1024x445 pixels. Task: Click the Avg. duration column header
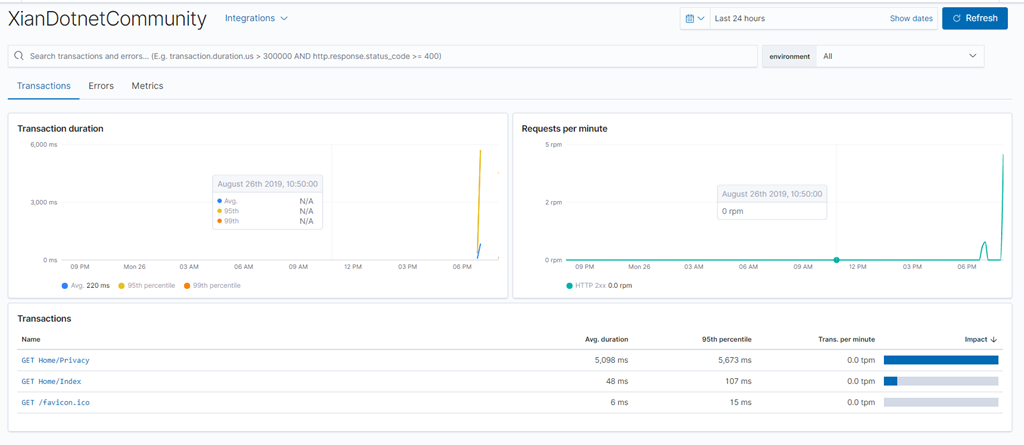click(x=606, y=339)
